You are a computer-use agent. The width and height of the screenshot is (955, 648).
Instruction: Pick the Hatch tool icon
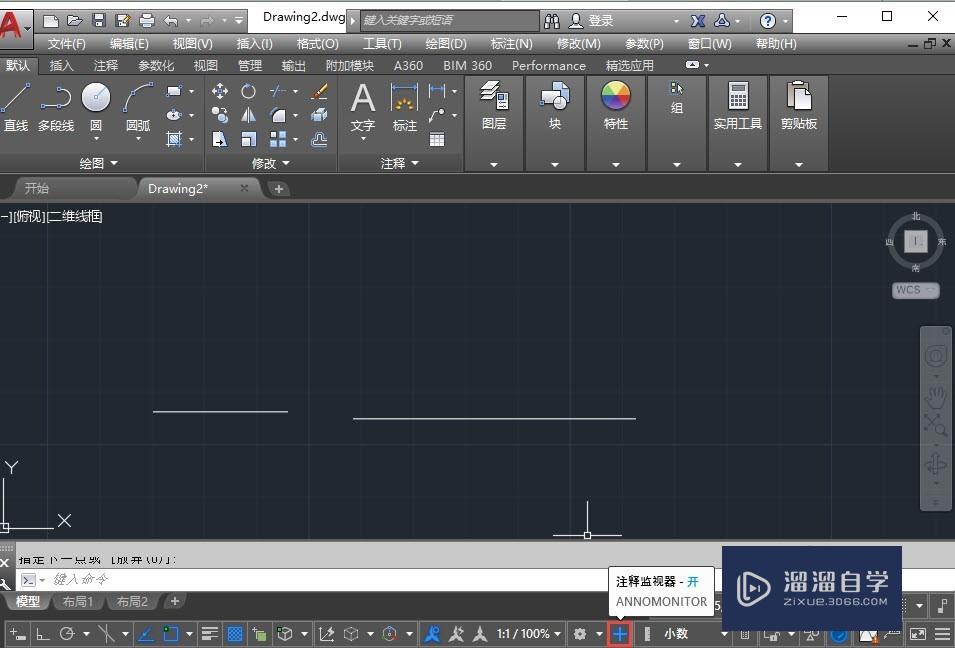click(174, 139)
